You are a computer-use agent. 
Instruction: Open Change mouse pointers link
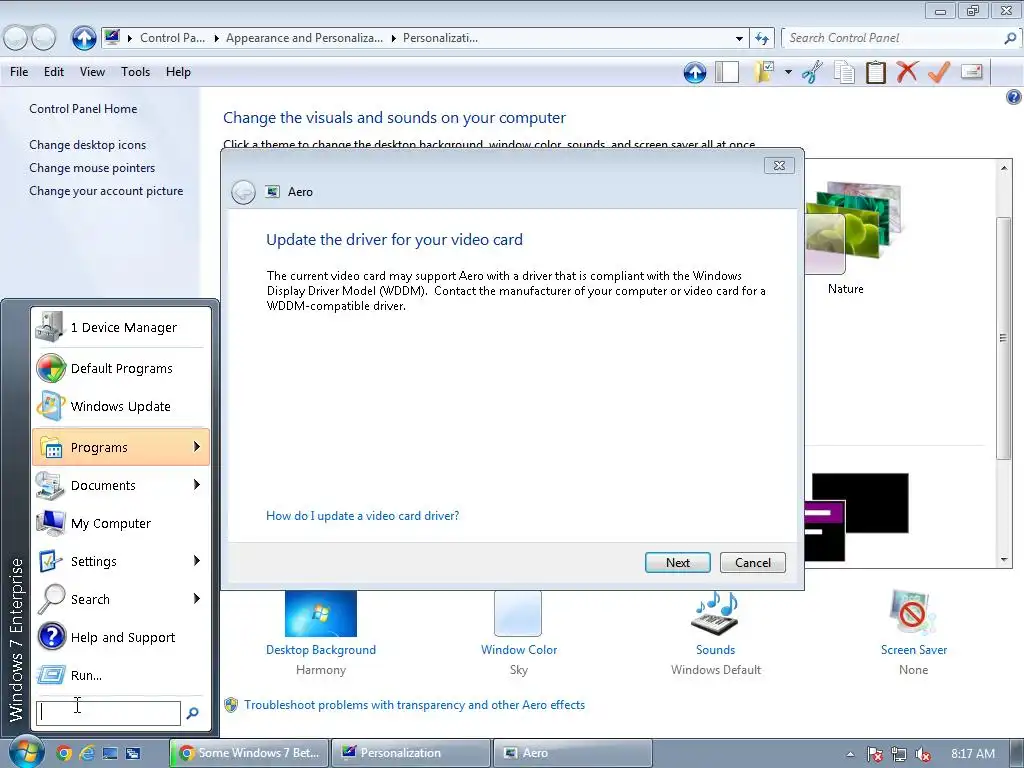92,168
